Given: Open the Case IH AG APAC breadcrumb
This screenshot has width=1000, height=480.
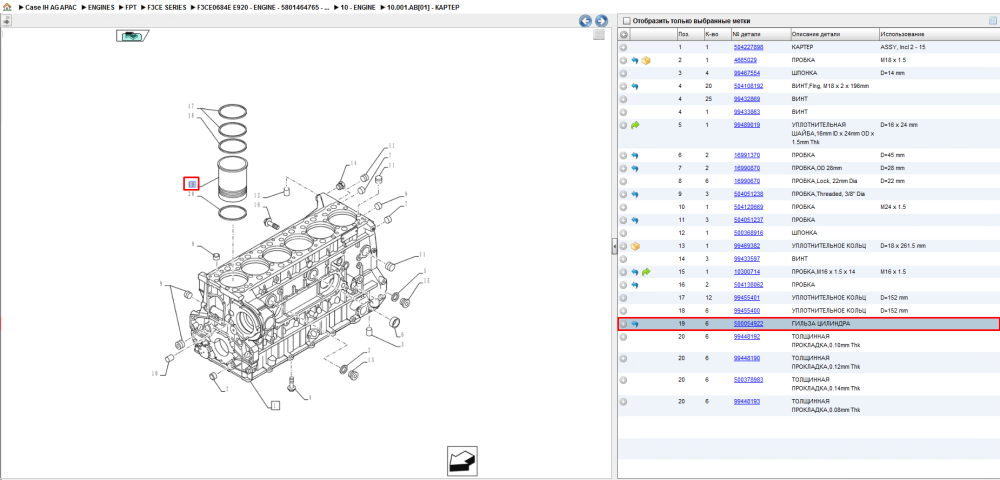Looking at the screenshot, I should click(50, 7).
